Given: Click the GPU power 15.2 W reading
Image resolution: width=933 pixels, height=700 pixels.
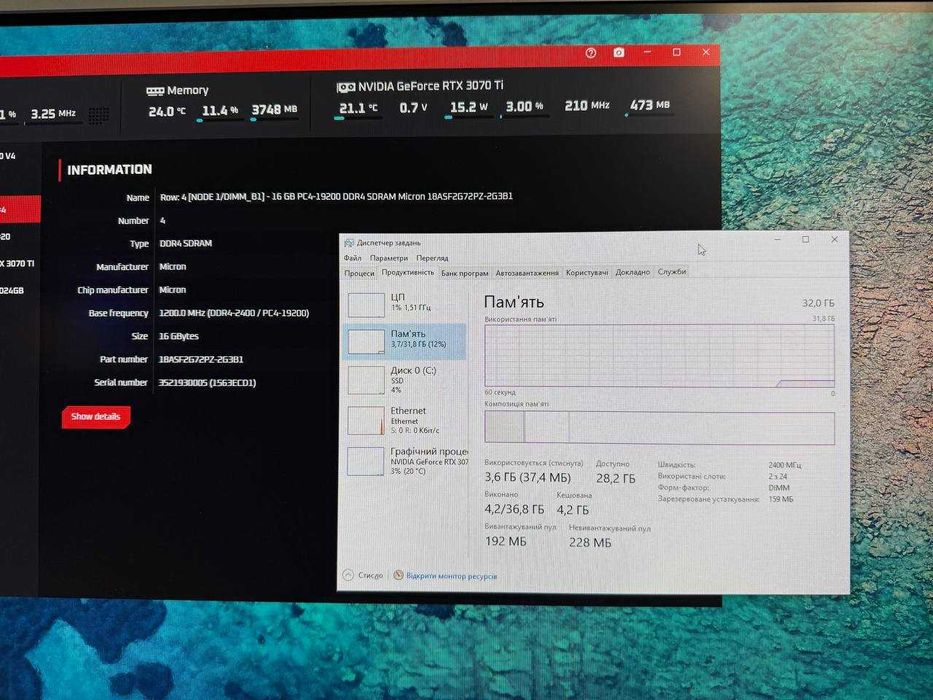Looking at the screenshot, I should point(468,107).
